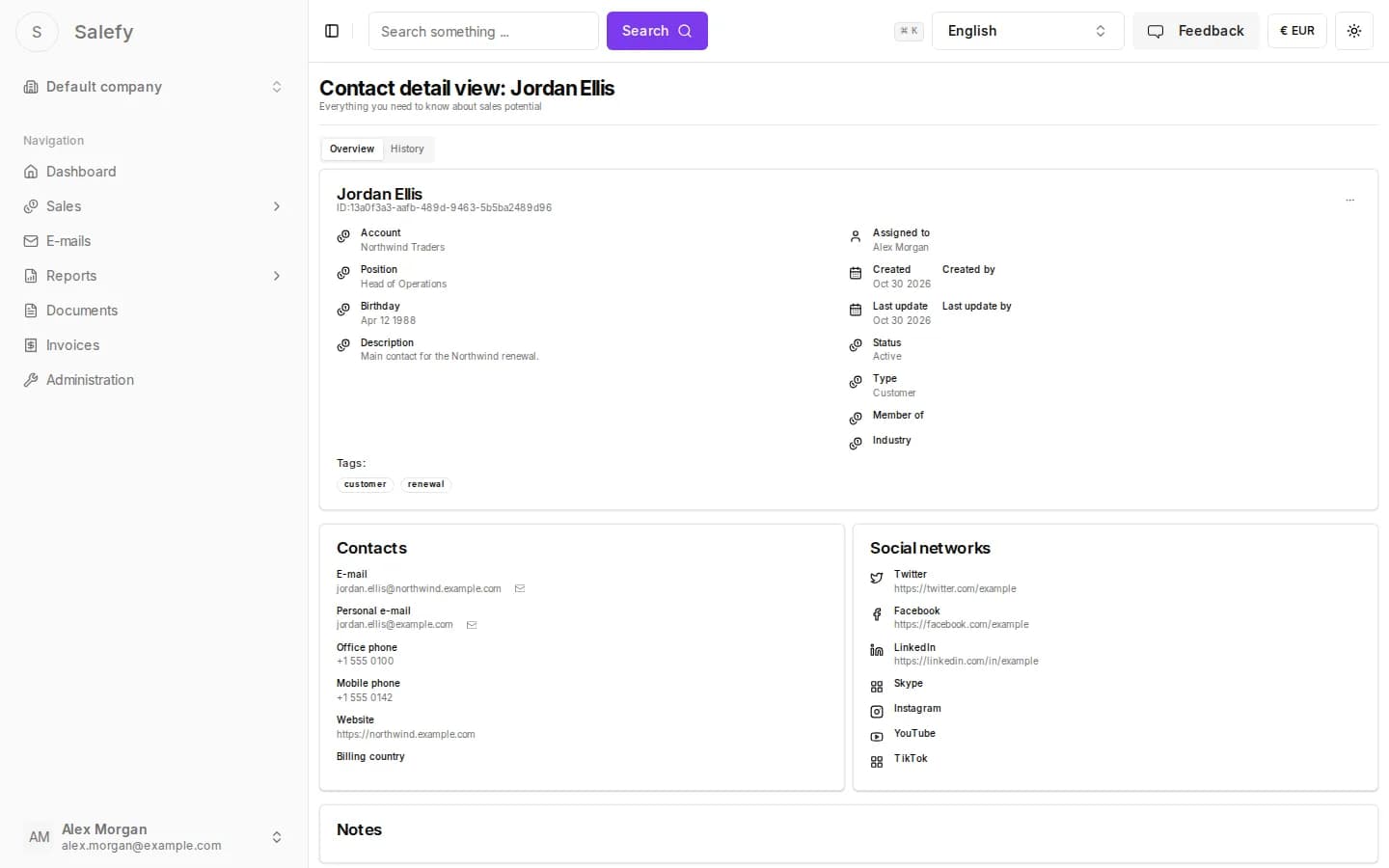This screenshot has height=868, width=1389.
Task: Send mail via icon next to jordan.ellis@northwind.example.com
Action: (x=520, y=588)
